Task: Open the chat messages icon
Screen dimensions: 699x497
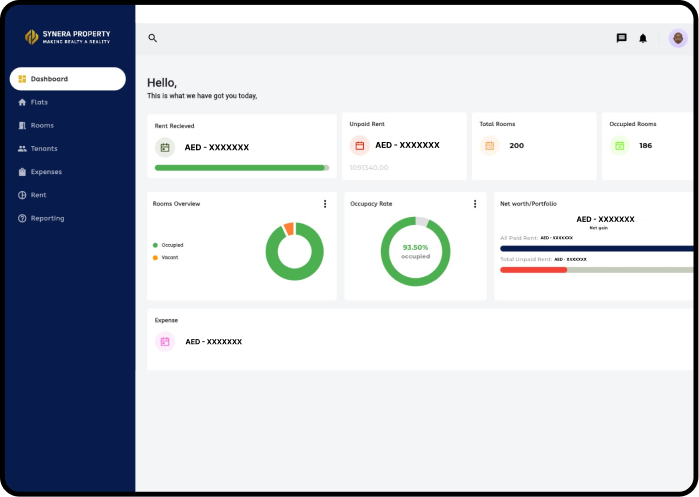Action: (x=621, y=38)
